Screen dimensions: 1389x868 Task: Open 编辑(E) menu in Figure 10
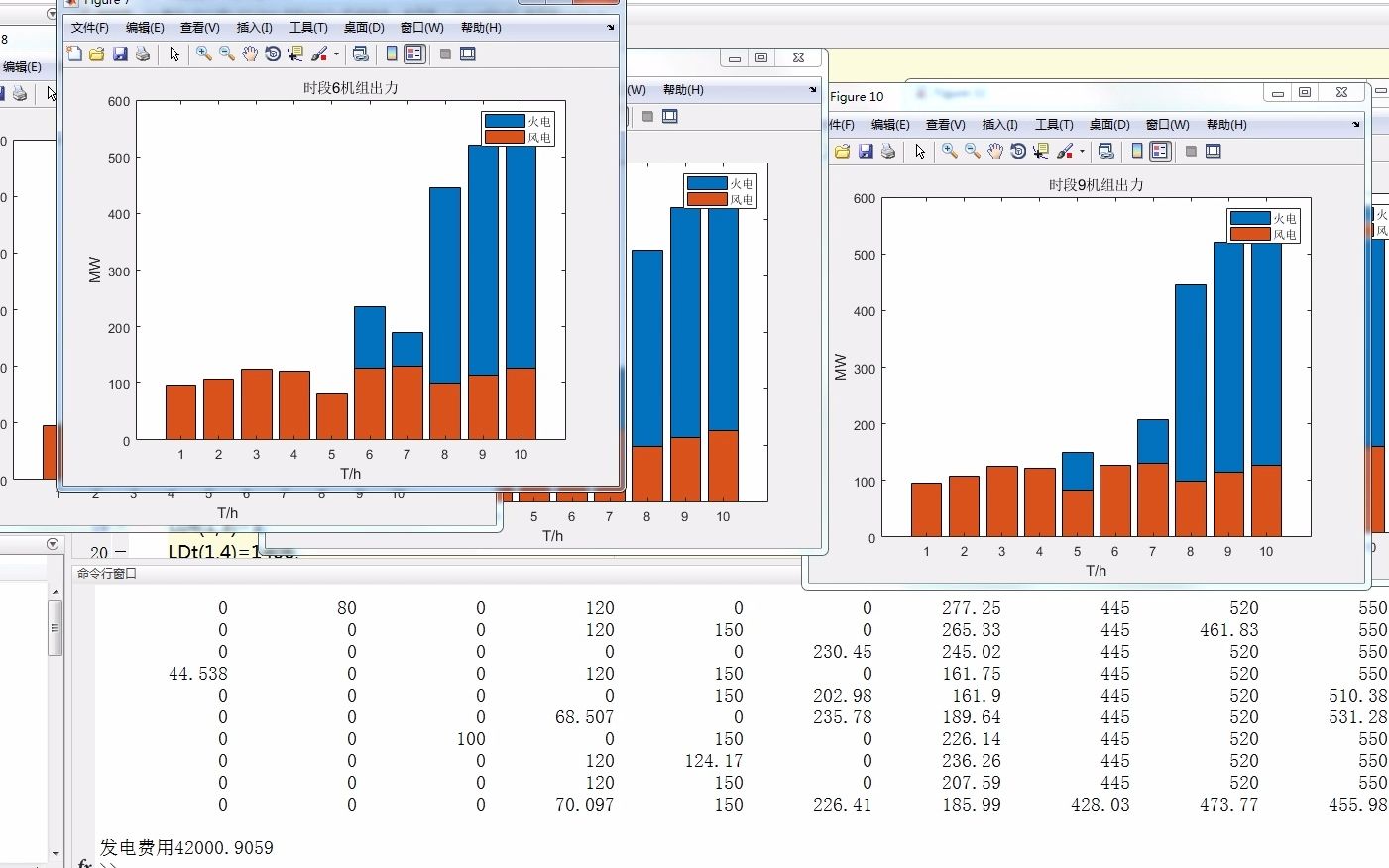890,125
